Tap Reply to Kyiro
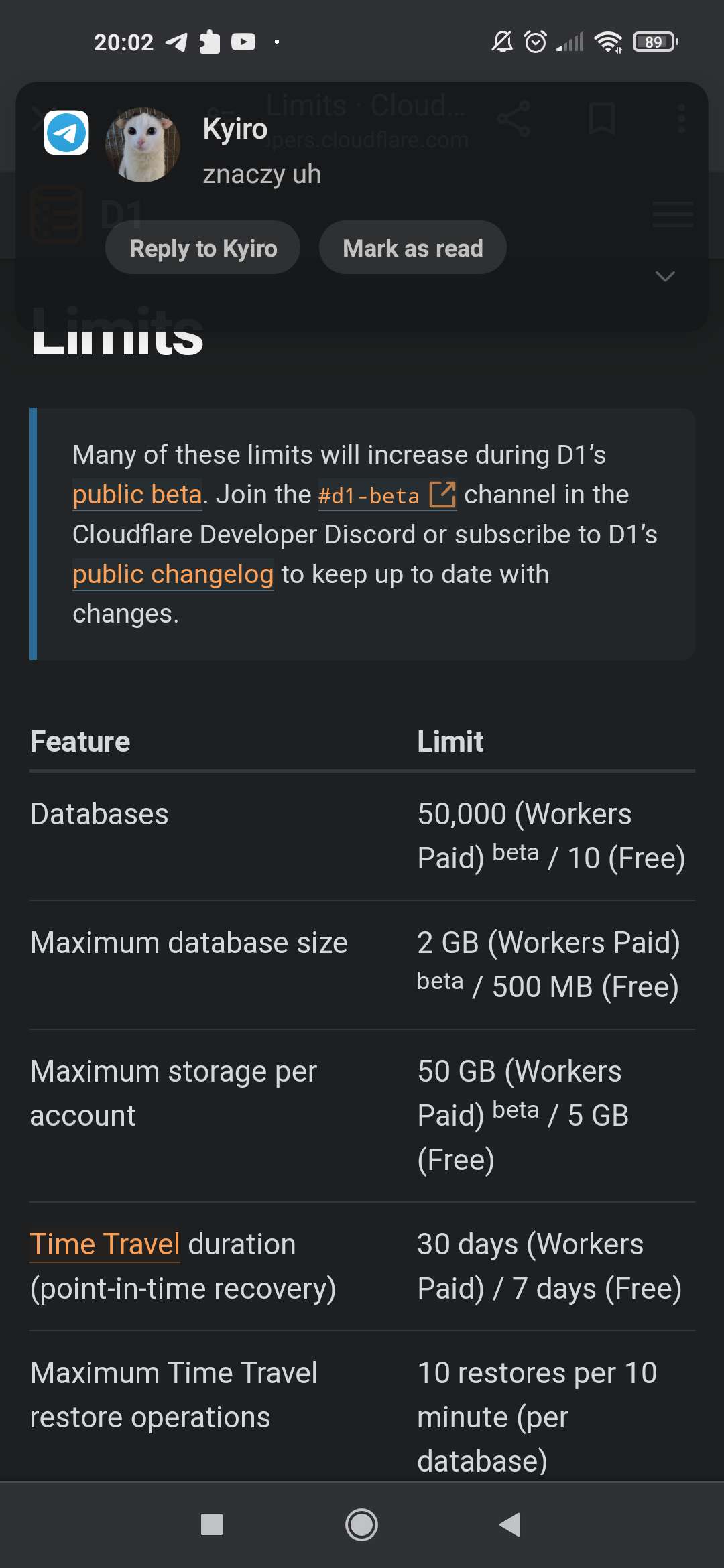The height and width of the screenshot is (1568, 724). pos(202,247)
